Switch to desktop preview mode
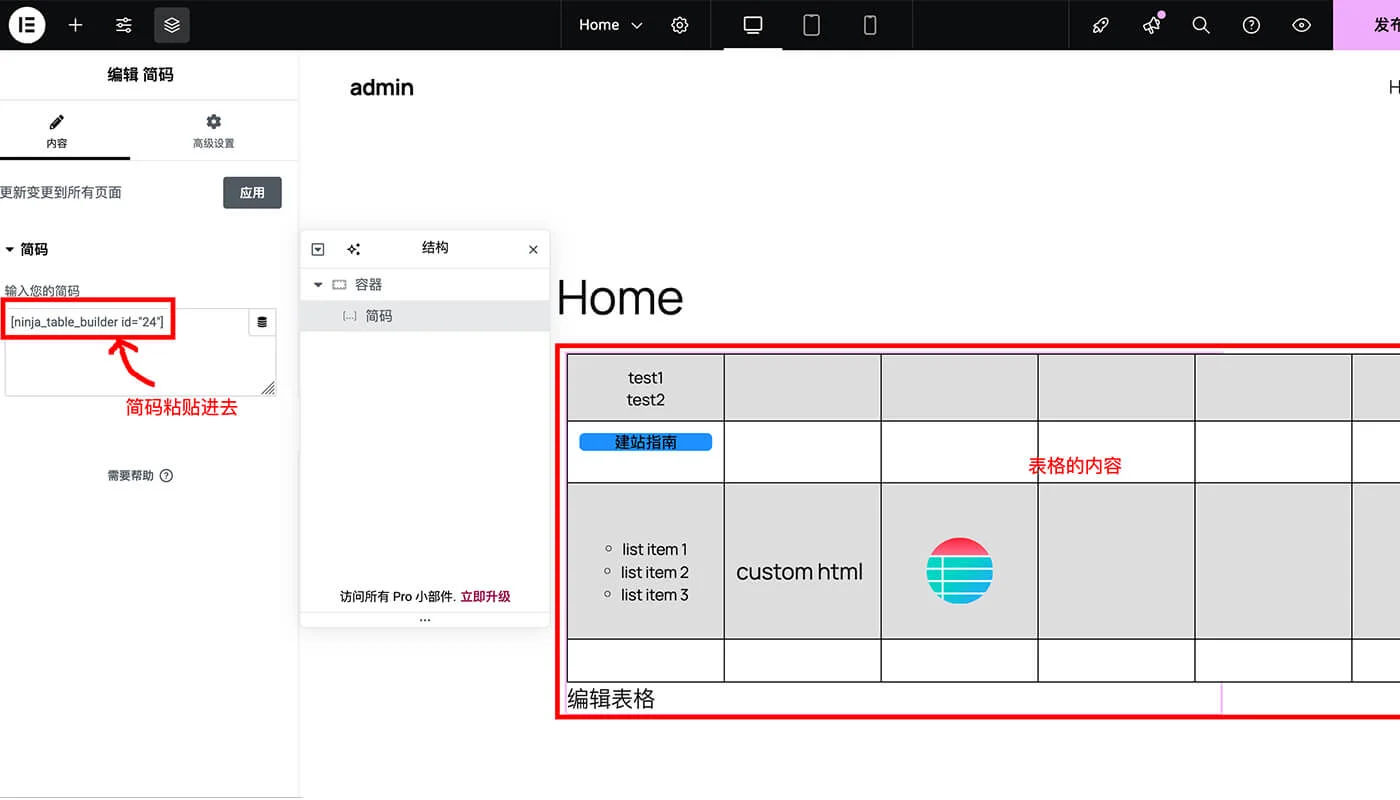This screenshot has height=800, width=1400. (753, 25)
